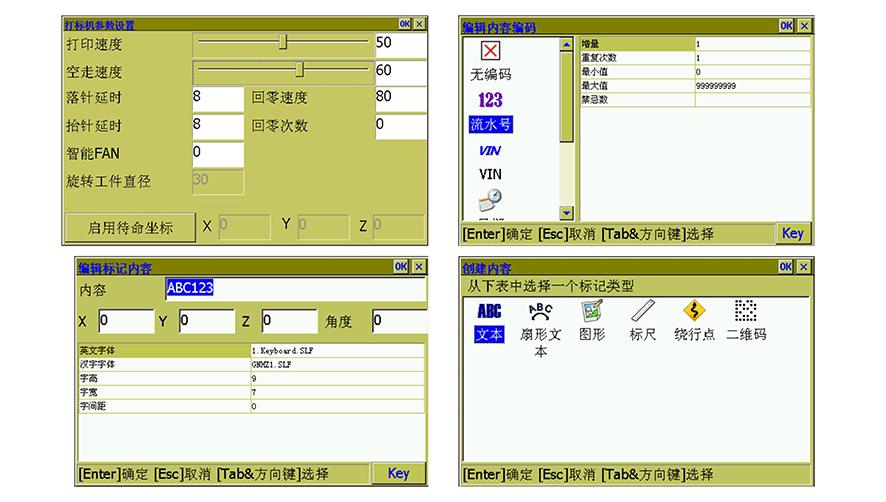The image size is (886, 502).
Task: Select the 无编码 red X icon
Action: (490, 51)
